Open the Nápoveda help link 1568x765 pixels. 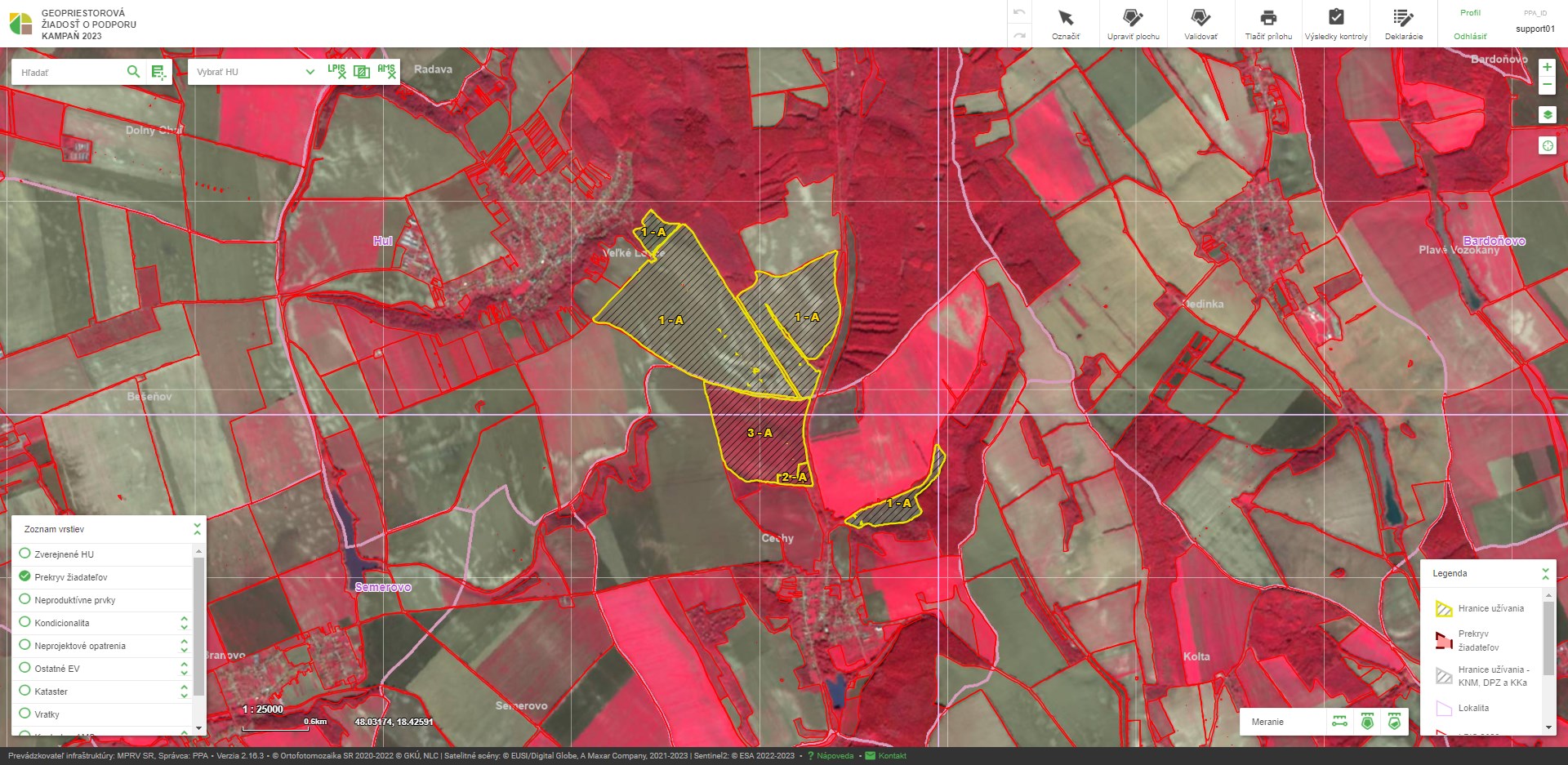tap(835, 756)
